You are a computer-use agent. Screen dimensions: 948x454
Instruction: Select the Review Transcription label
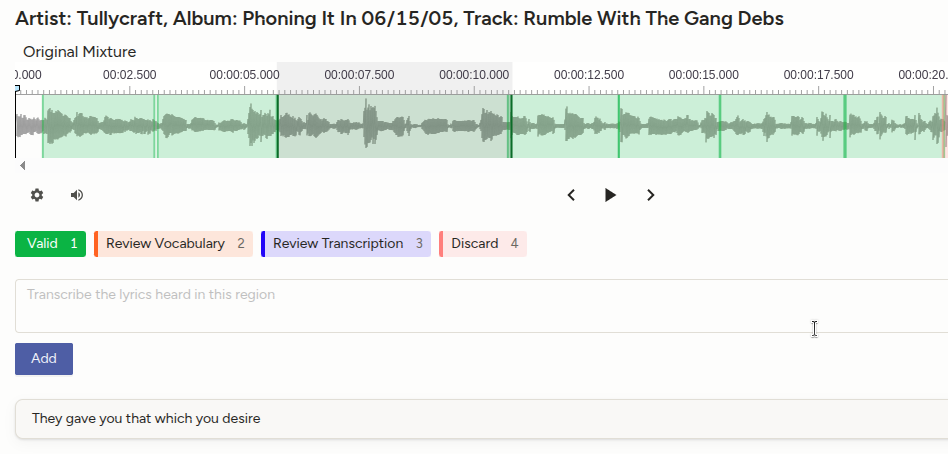346,244
